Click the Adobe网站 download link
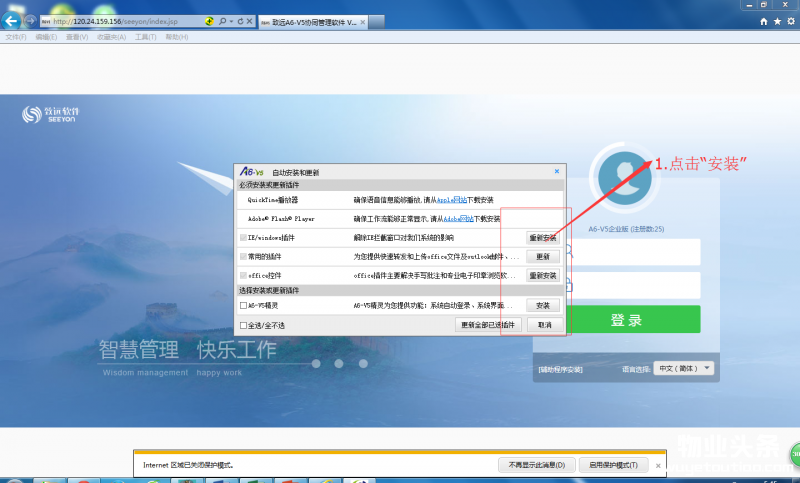The image size is (800, 483). pyautogui.click(x=458, y=219)
